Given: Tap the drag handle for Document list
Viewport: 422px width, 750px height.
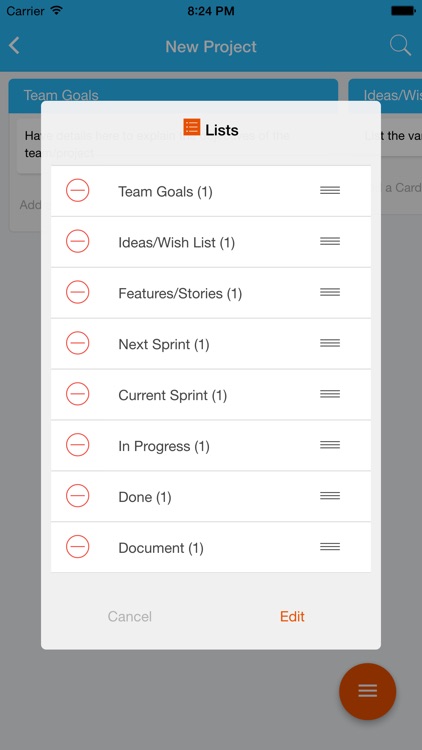Looking at the screenshot, I should (330, 546).
